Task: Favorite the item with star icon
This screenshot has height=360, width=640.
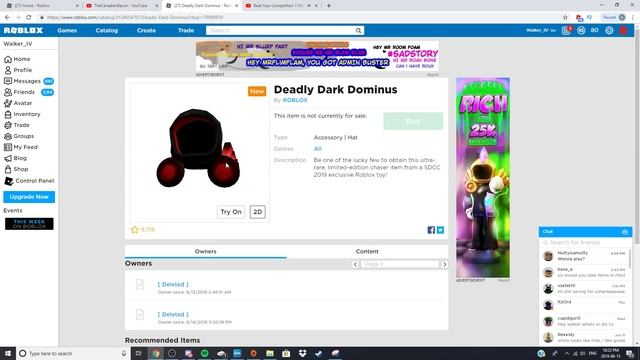Action: [135, 230]
